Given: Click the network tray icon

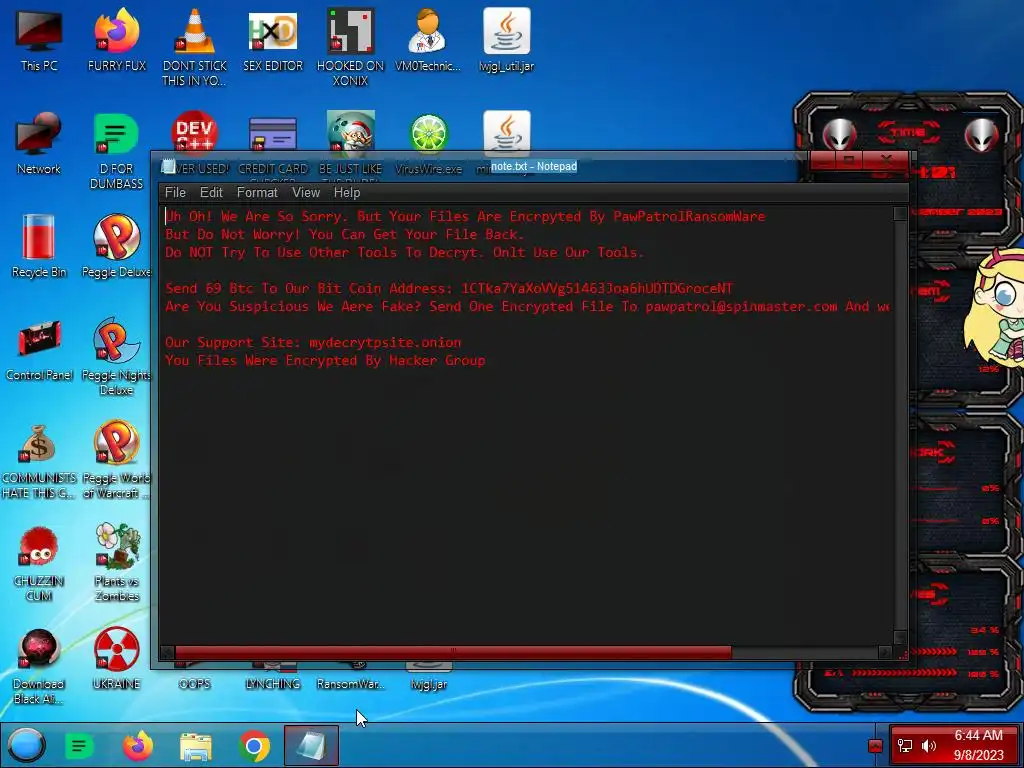Looking at the screenshot, I should [x=905, y=746].
